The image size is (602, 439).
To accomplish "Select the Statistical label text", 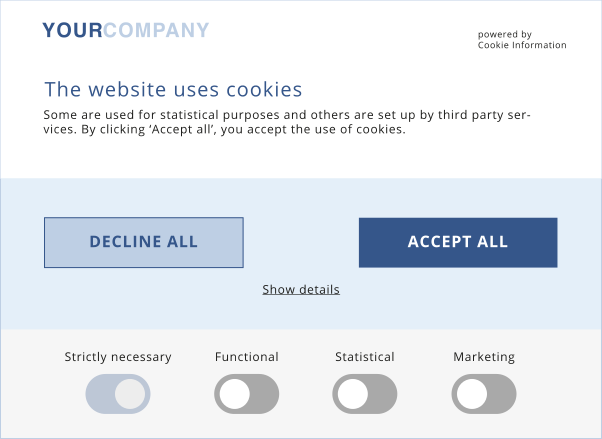I will point(365,357).
